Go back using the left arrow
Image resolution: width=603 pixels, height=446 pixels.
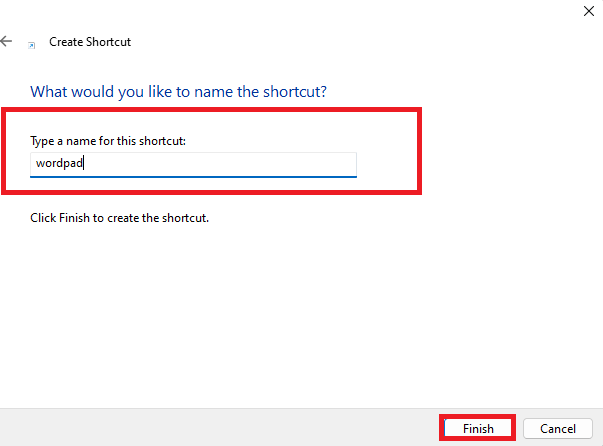[x=6, y=41]
